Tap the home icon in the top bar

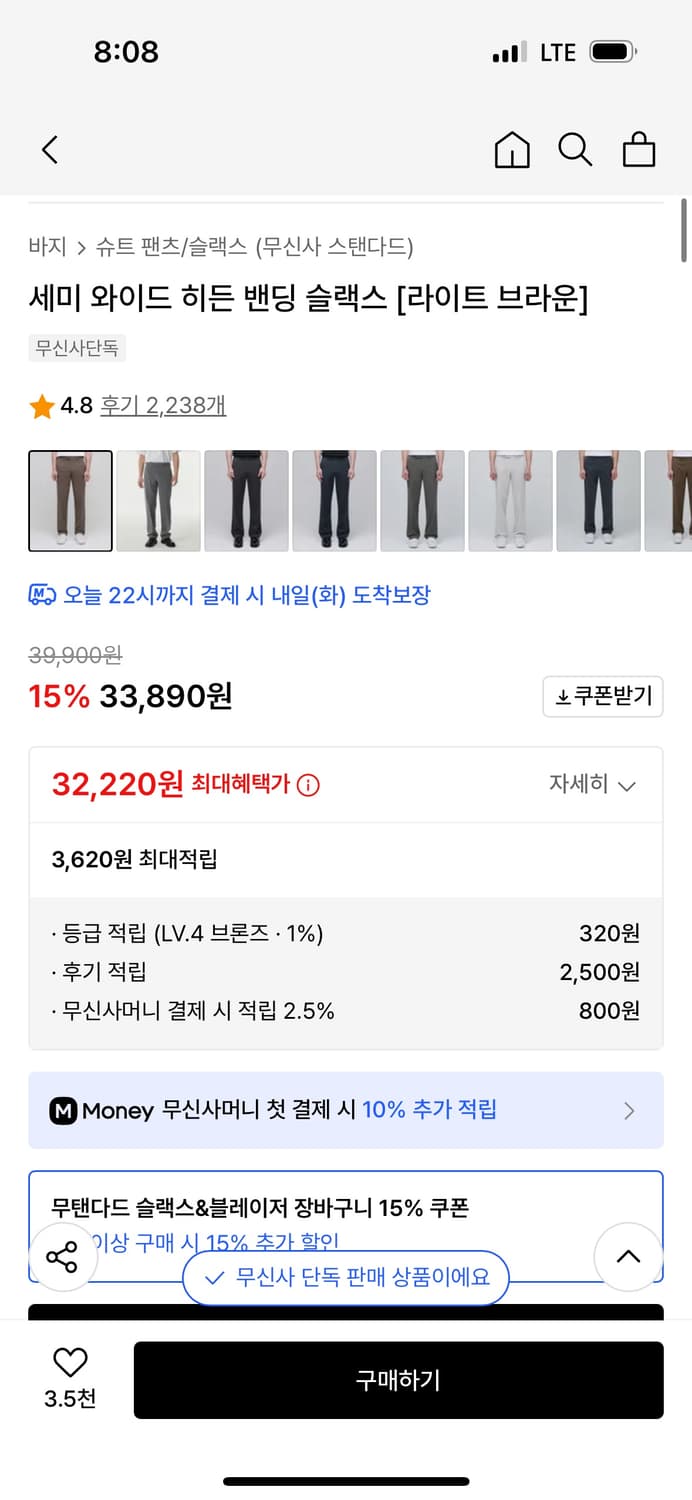point(512,149)
